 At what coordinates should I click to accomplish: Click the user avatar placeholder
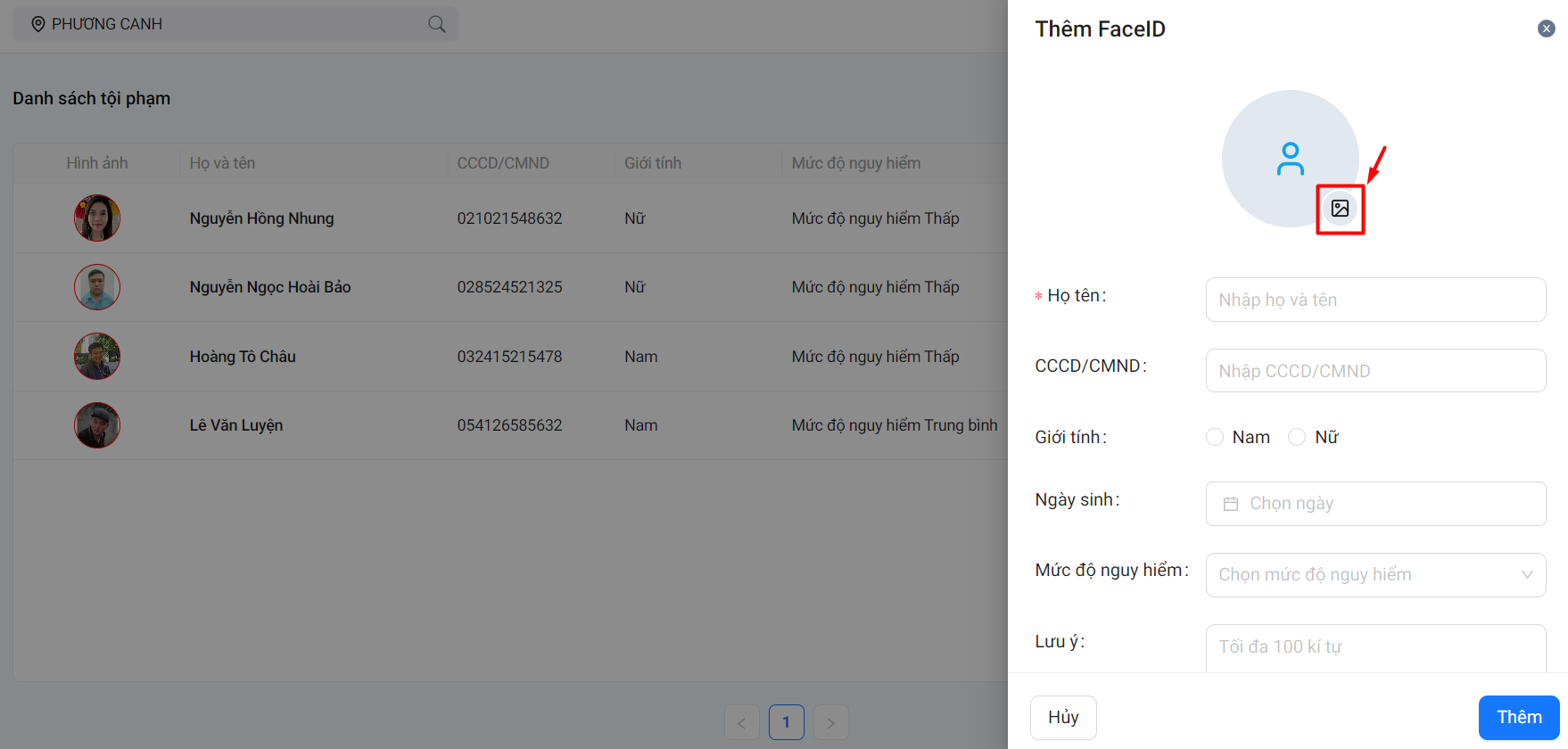tap(1289, 158)
